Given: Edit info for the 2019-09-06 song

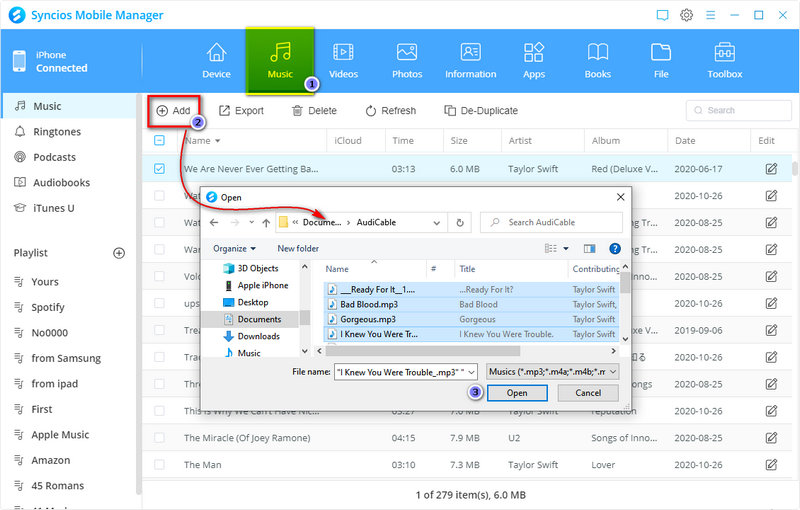Looking at the screenshot, I should point(771,330).
